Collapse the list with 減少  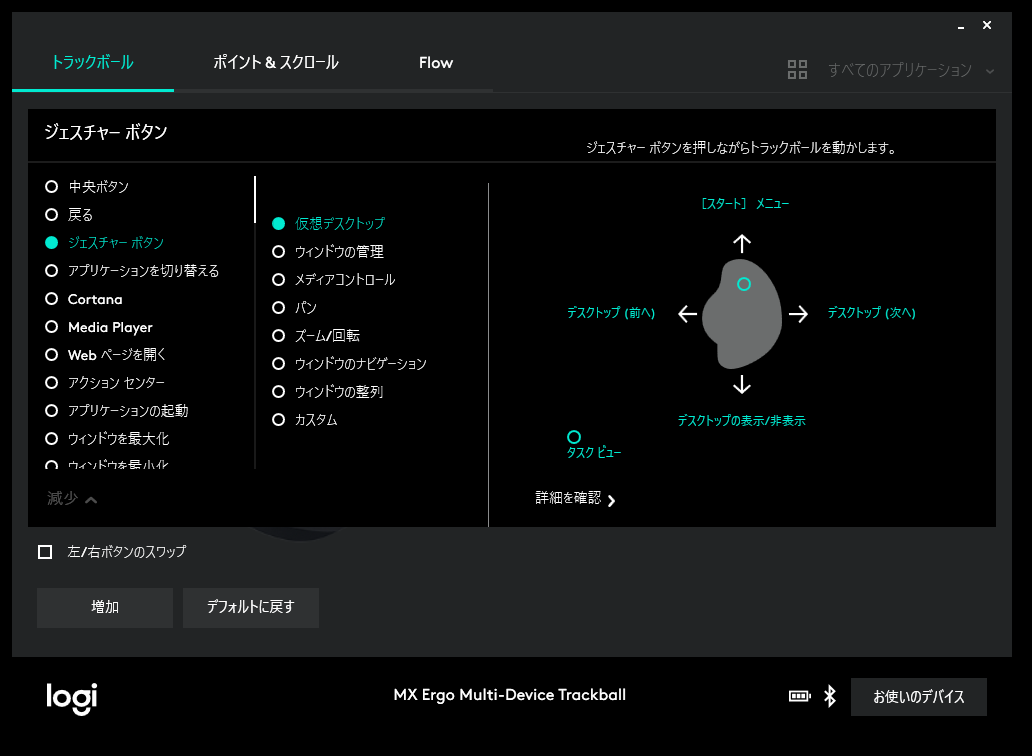pyautogui.click(x=70, y=498)
